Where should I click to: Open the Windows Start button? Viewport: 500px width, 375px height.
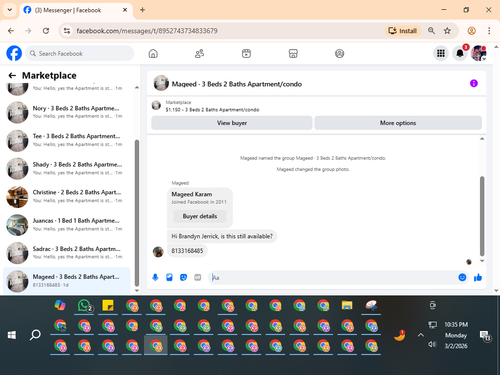pyautogui.click(x=12, y=335)
